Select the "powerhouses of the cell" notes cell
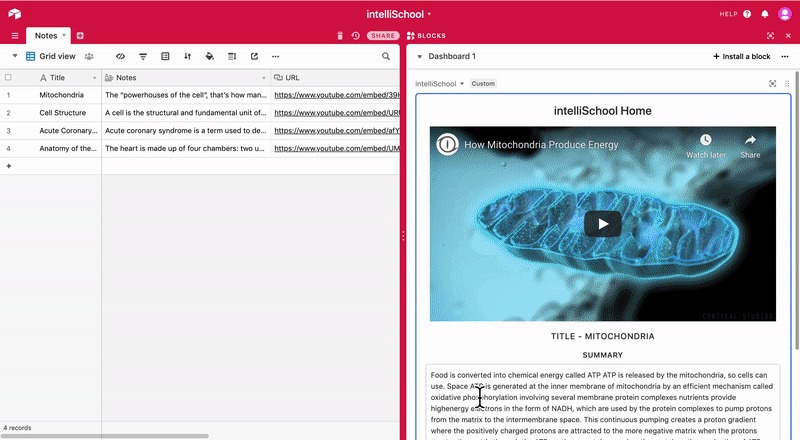The height and width of the screenshot is (440, 800). pyautogui.click(x=186, y=95)
